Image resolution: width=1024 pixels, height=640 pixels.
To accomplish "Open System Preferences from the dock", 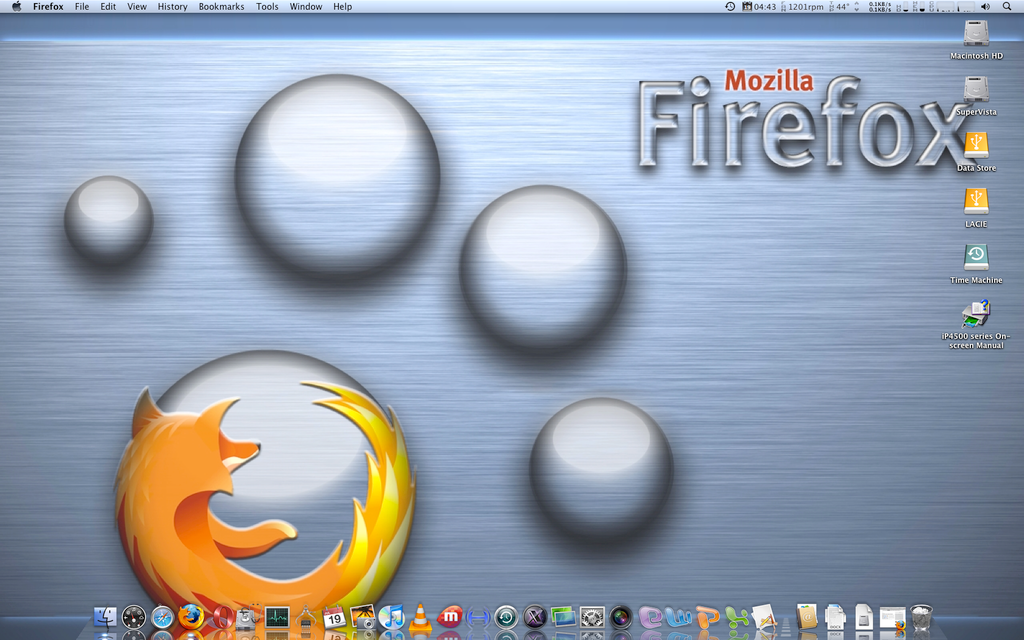I will point(592,616).
